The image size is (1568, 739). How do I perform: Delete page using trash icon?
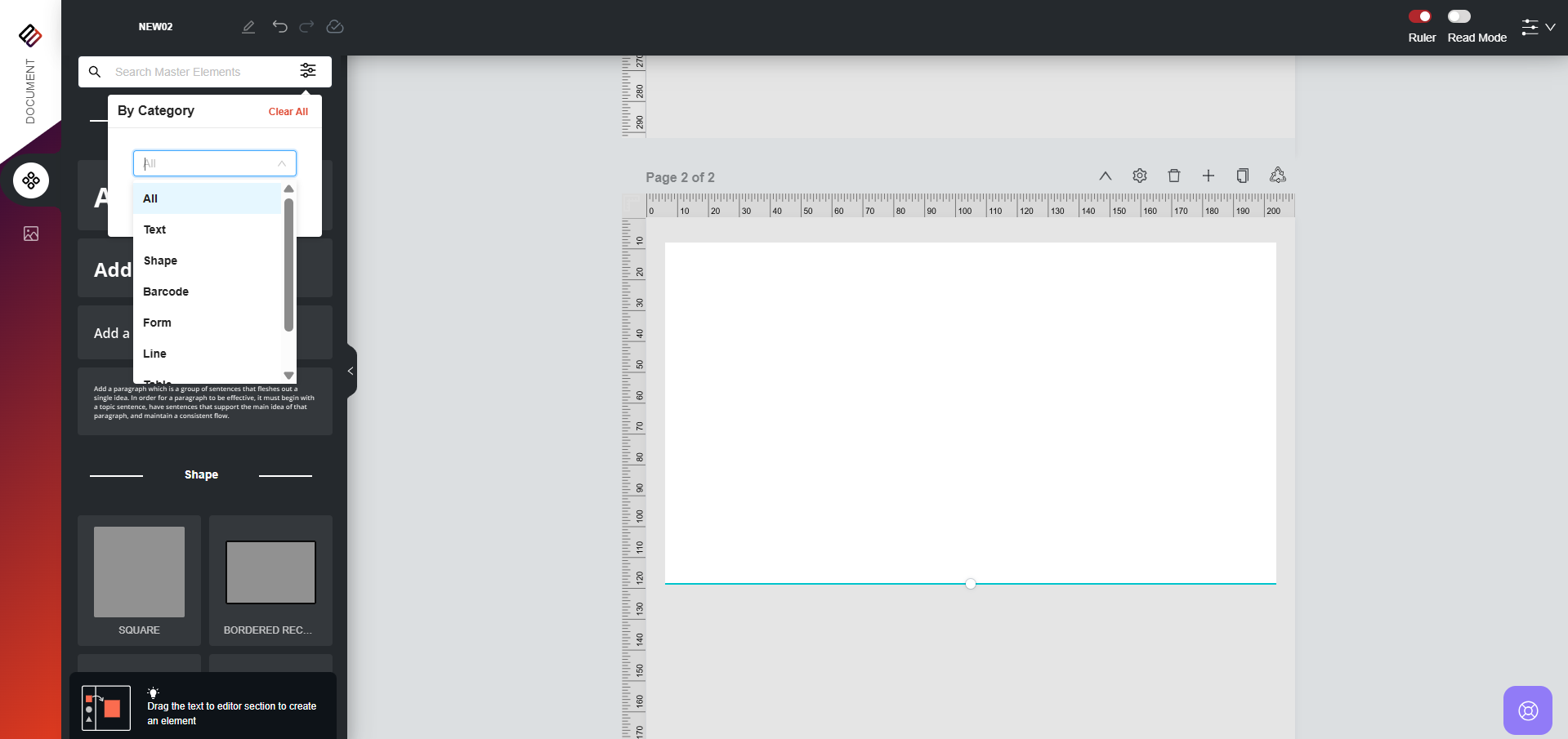1174,176
